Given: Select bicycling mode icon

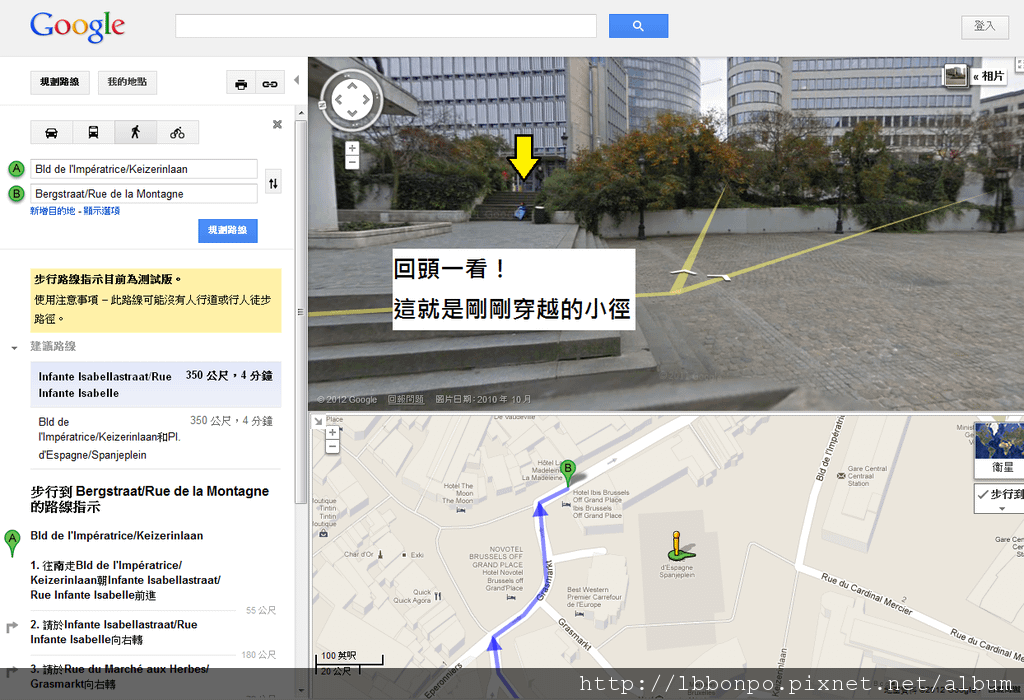Looking at the screenshot, I should point(178,133).
